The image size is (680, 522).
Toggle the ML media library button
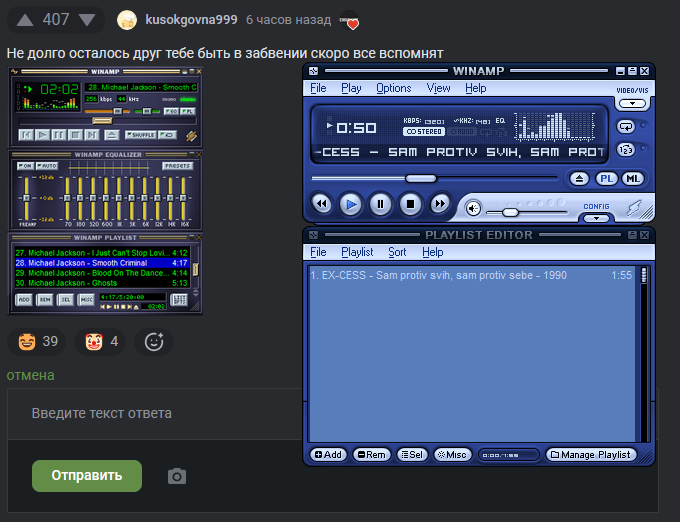click(633, 179)
